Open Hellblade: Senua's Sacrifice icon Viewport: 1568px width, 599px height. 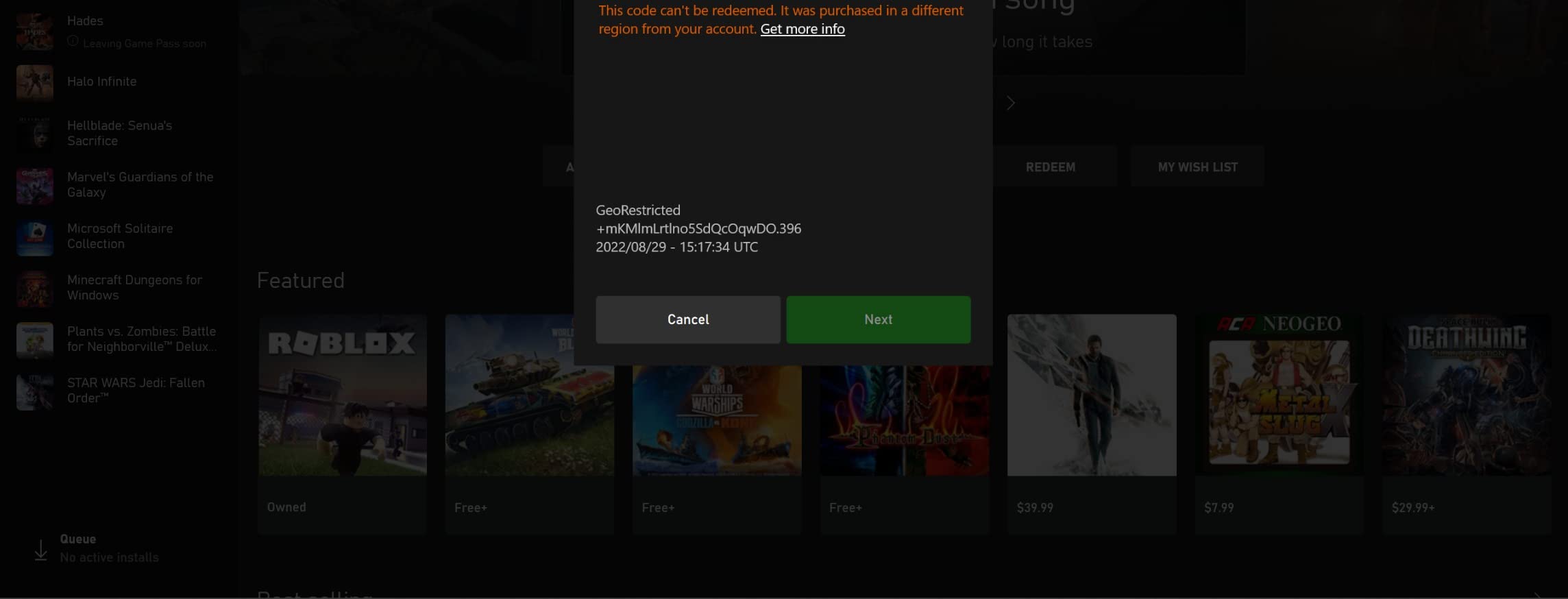(x=35, y=134)
